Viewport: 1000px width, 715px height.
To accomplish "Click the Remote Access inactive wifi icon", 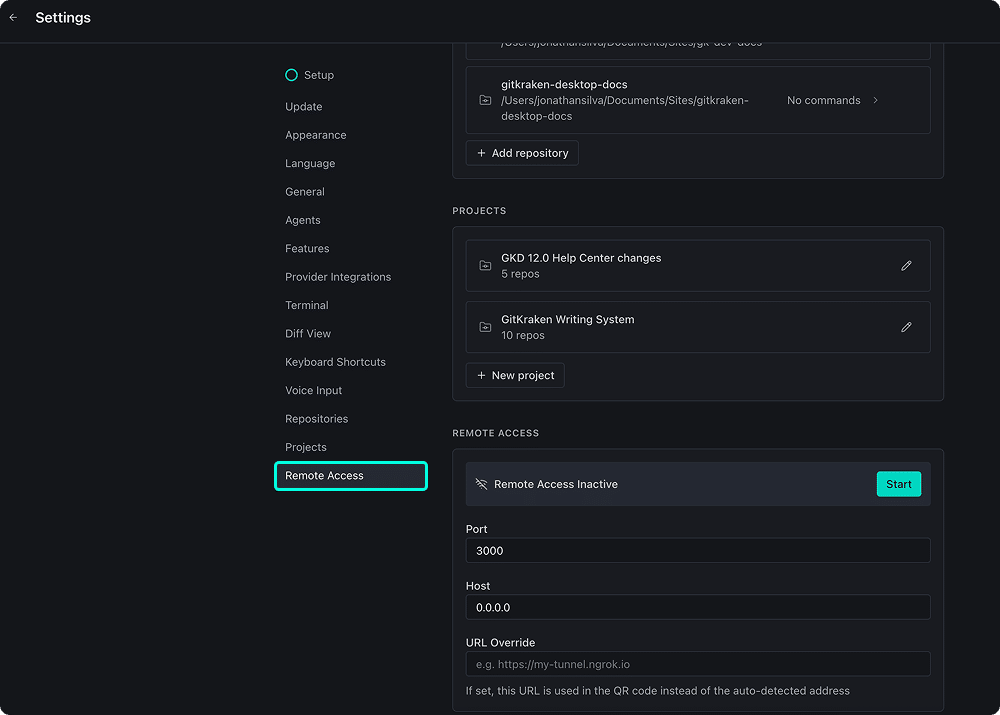I will (x=482, y=484).
